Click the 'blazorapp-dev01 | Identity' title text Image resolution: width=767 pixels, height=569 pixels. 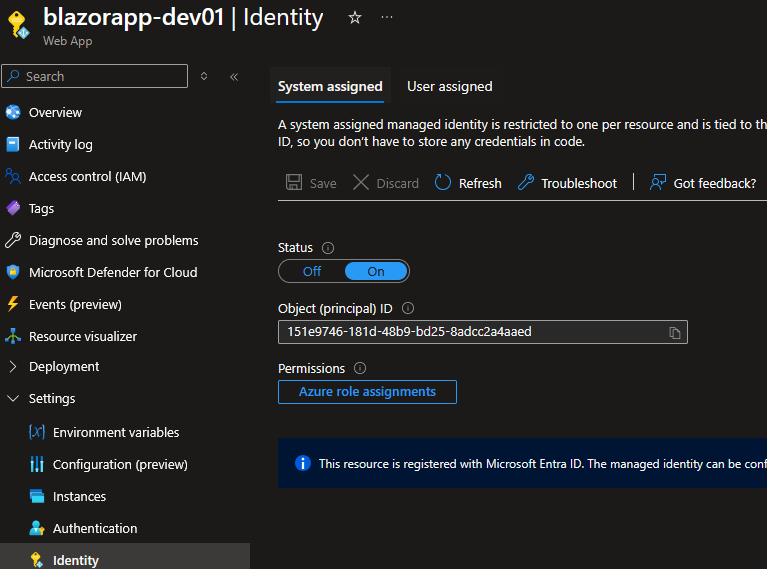183,17
